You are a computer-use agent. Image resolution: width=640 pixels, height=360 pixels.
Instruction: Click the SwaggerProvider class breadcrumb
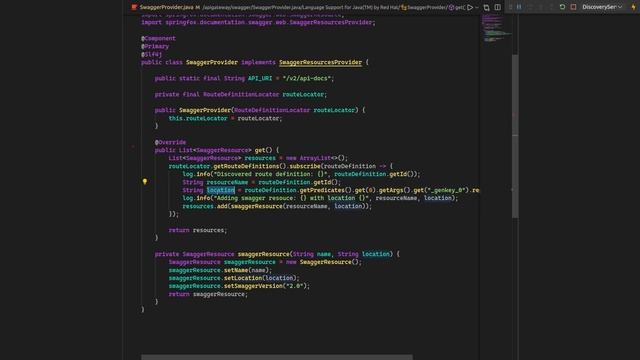coord(424,7)
